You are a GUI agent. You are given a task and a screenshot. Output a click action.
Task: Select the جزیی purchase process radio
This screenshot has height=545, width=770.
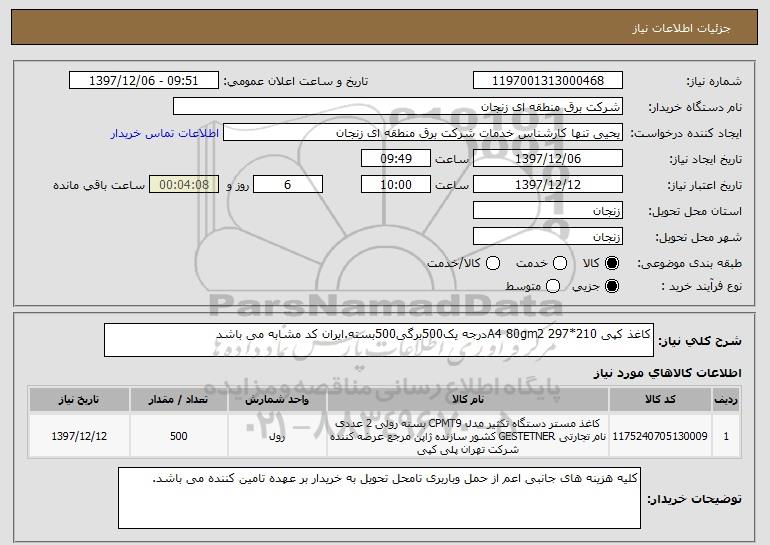(612, 286)
